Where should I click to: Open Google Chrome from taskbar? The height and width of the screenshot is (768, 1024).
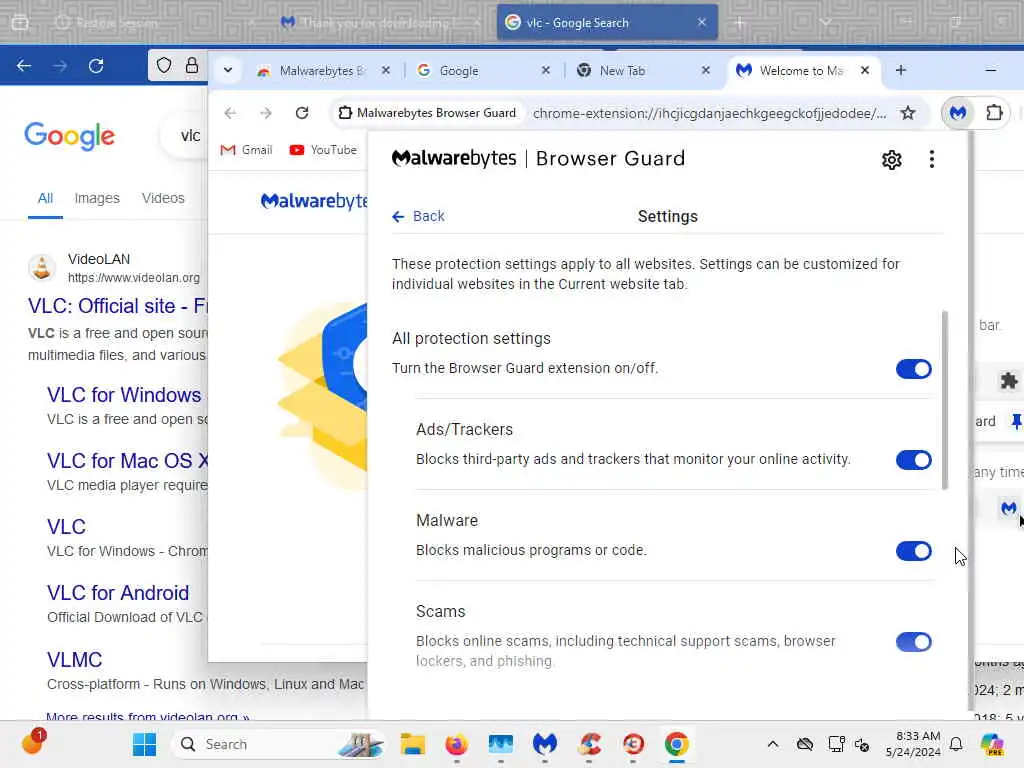click(677, 744)
